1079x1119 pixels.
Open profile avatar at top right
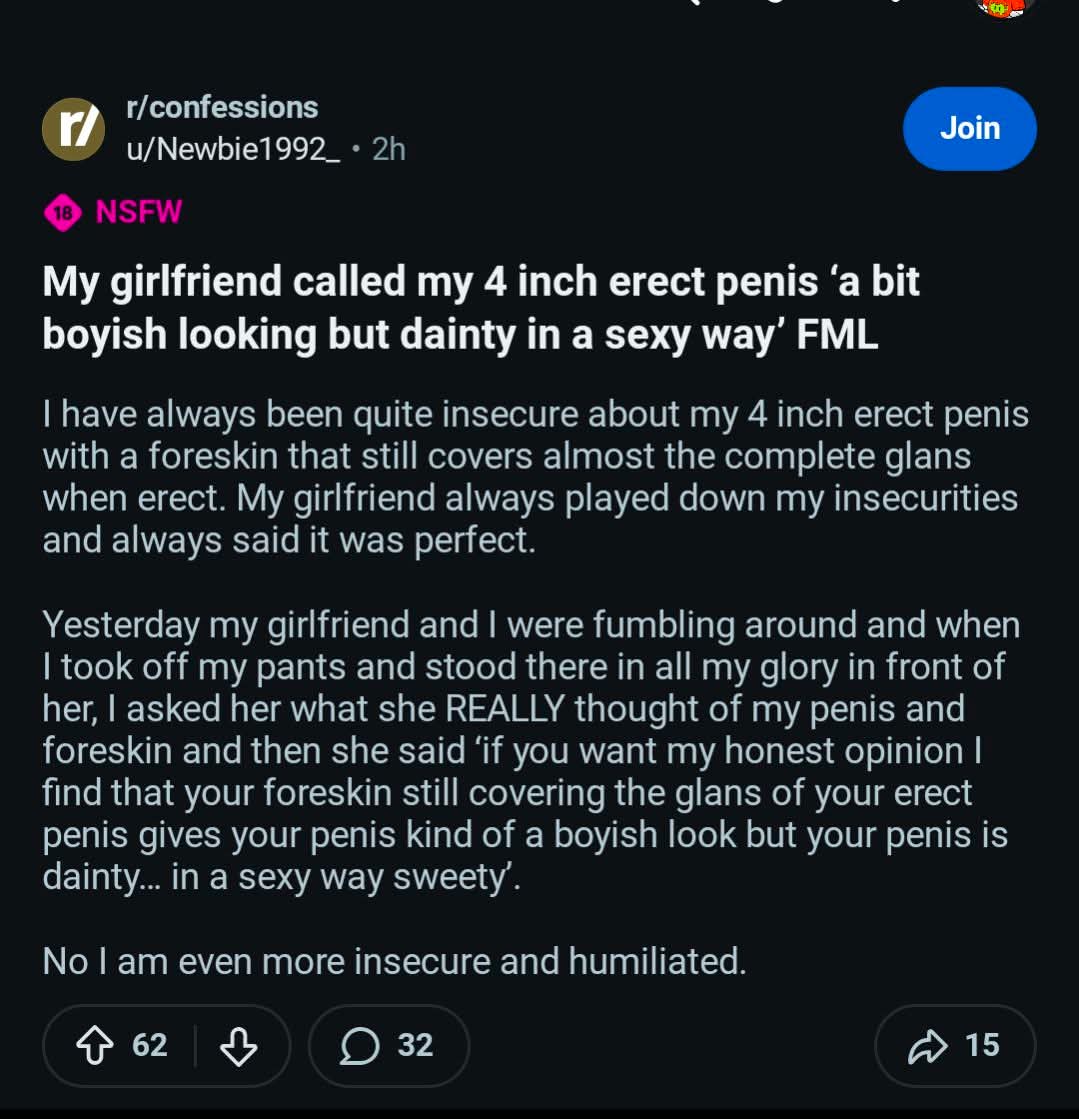(1003, 8)
